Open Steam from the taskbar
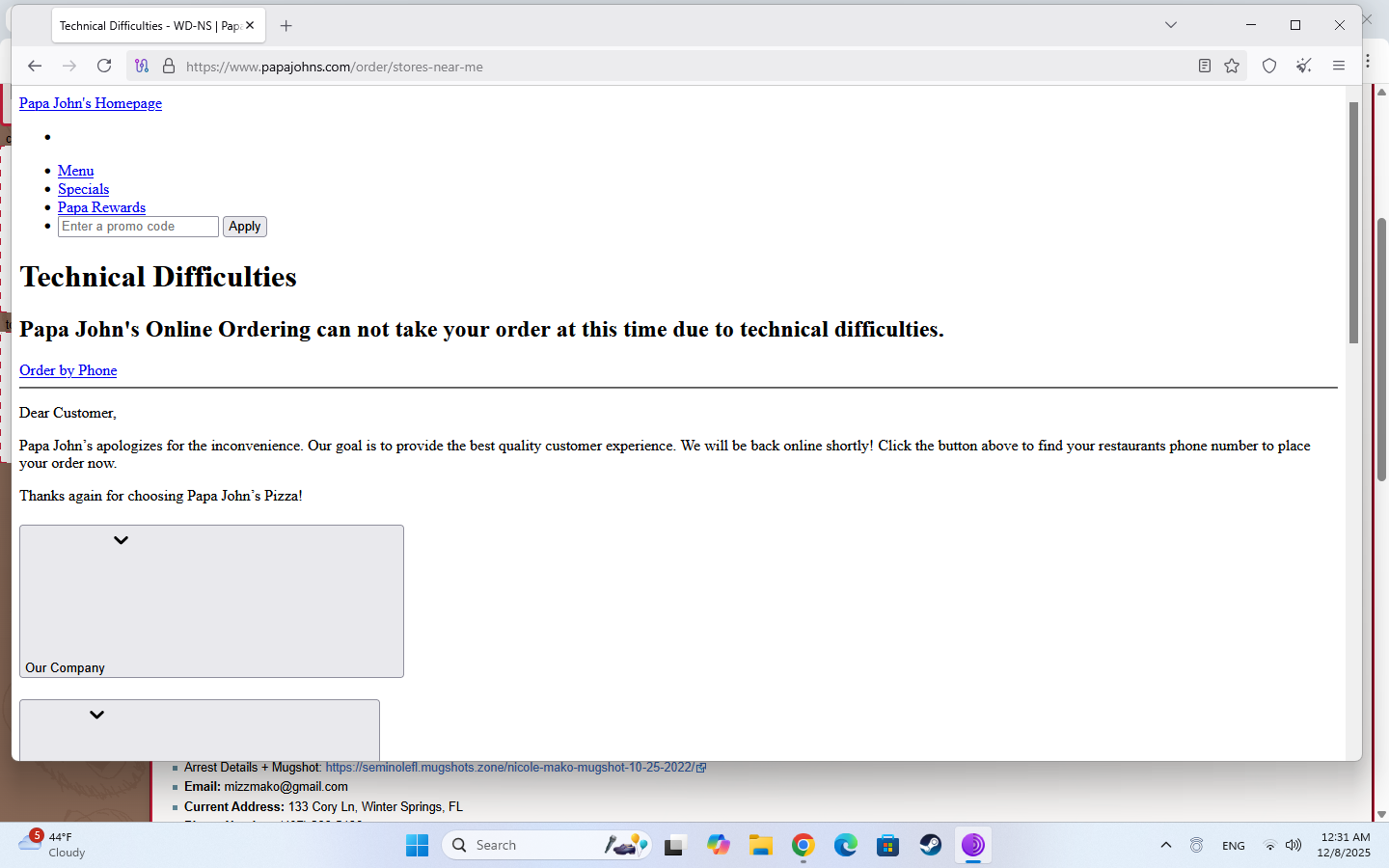Viewport: 1389px width, 868px height. tap(930, 846)
